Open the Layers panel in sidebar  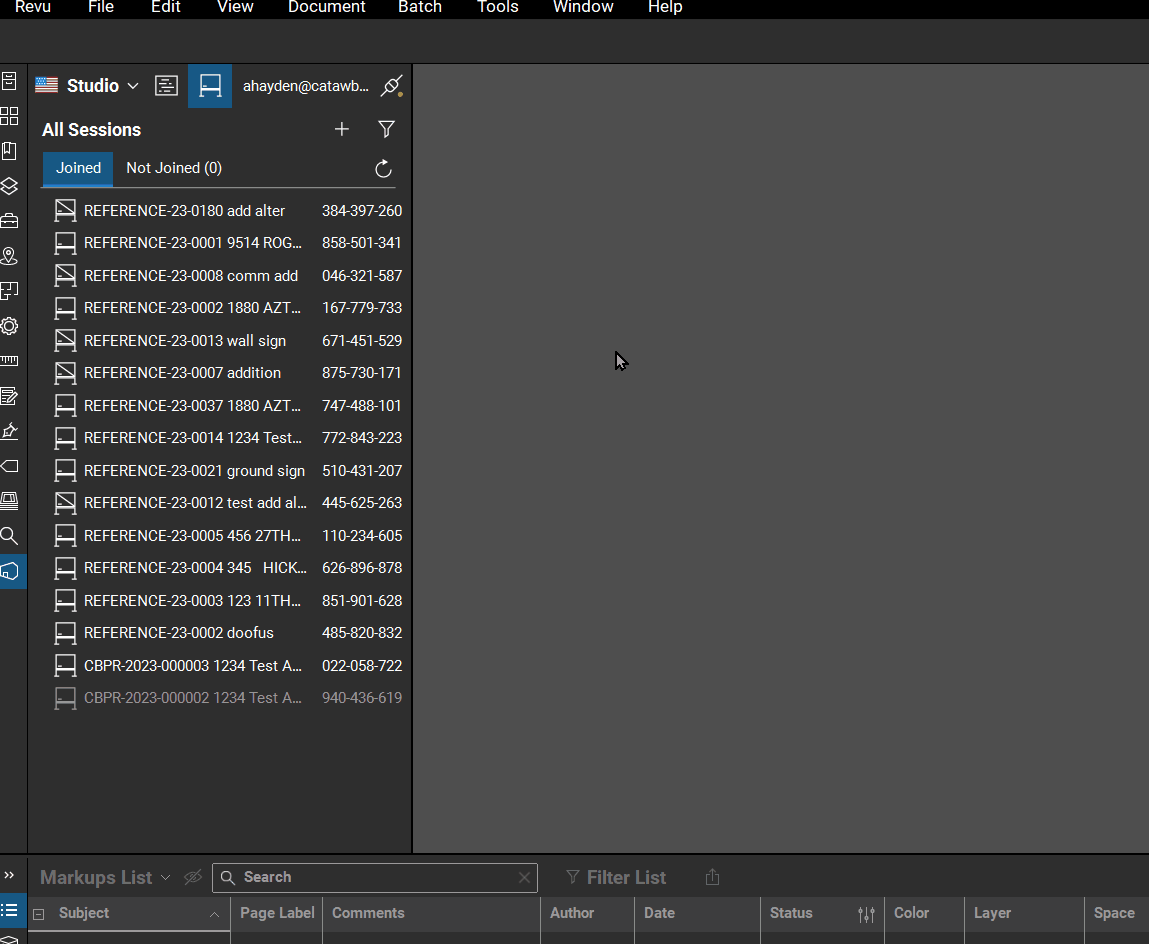(x=9, y=186)
